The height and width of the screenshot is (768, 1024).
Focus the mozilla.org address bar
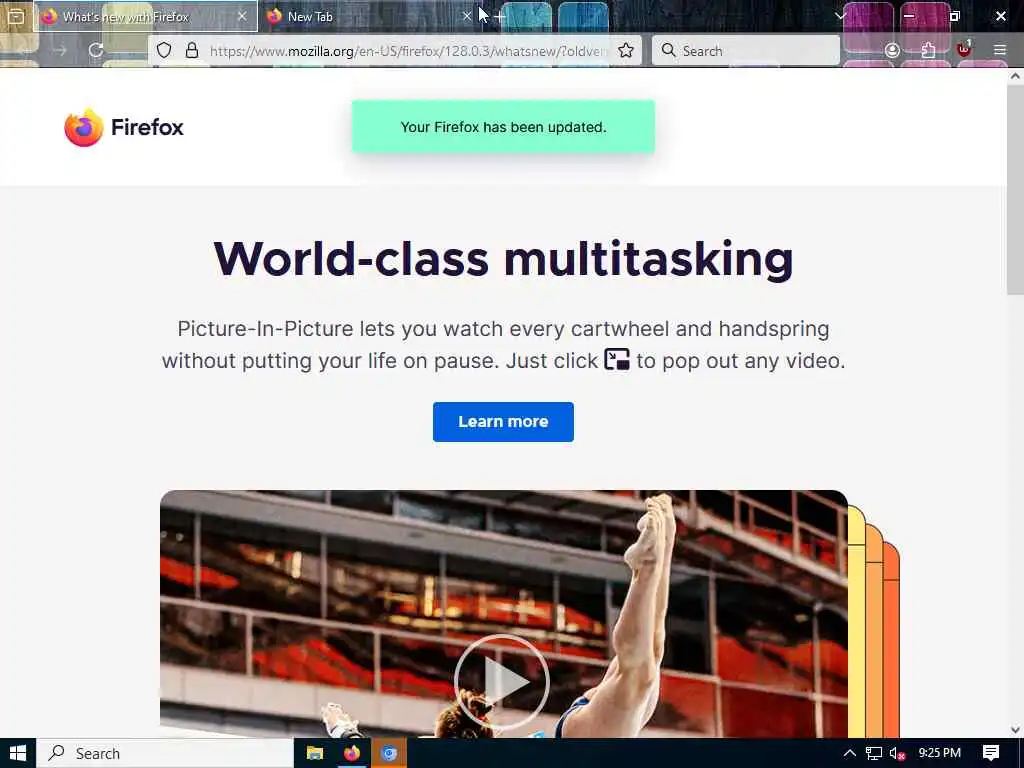(408, 51)
